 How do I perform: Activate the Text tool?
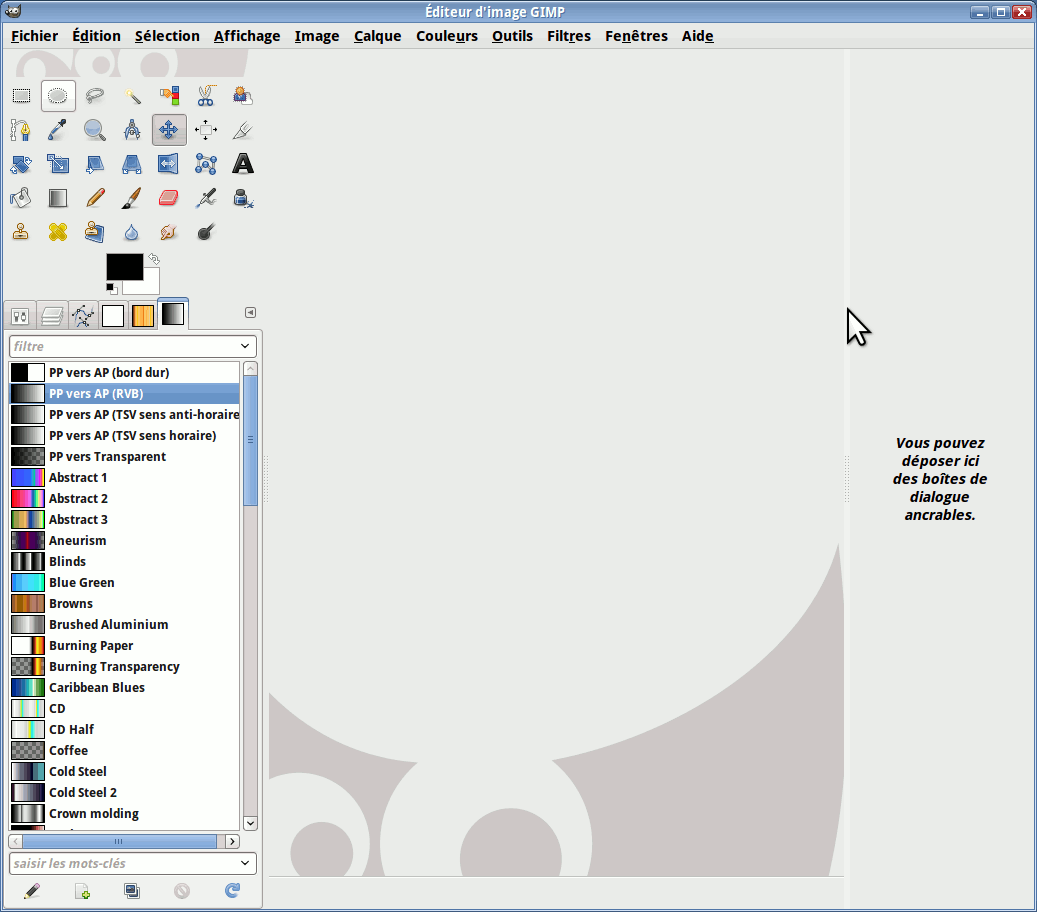(243, 164)
